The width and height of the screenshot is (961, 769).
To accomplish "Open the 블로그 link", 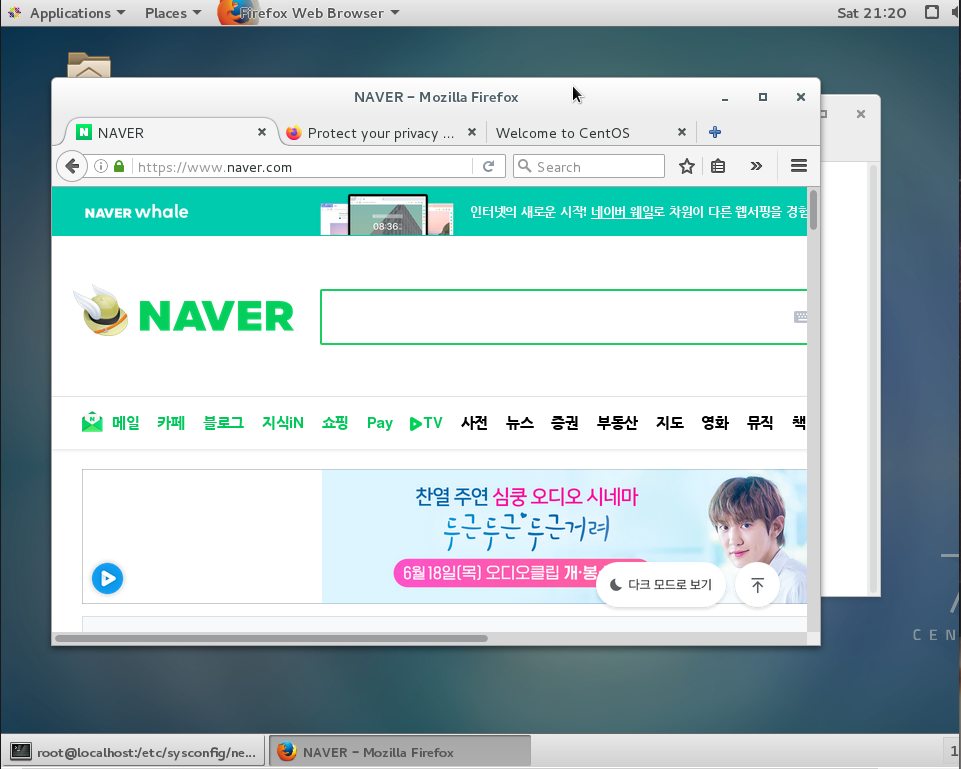I will tap(223, 423).
